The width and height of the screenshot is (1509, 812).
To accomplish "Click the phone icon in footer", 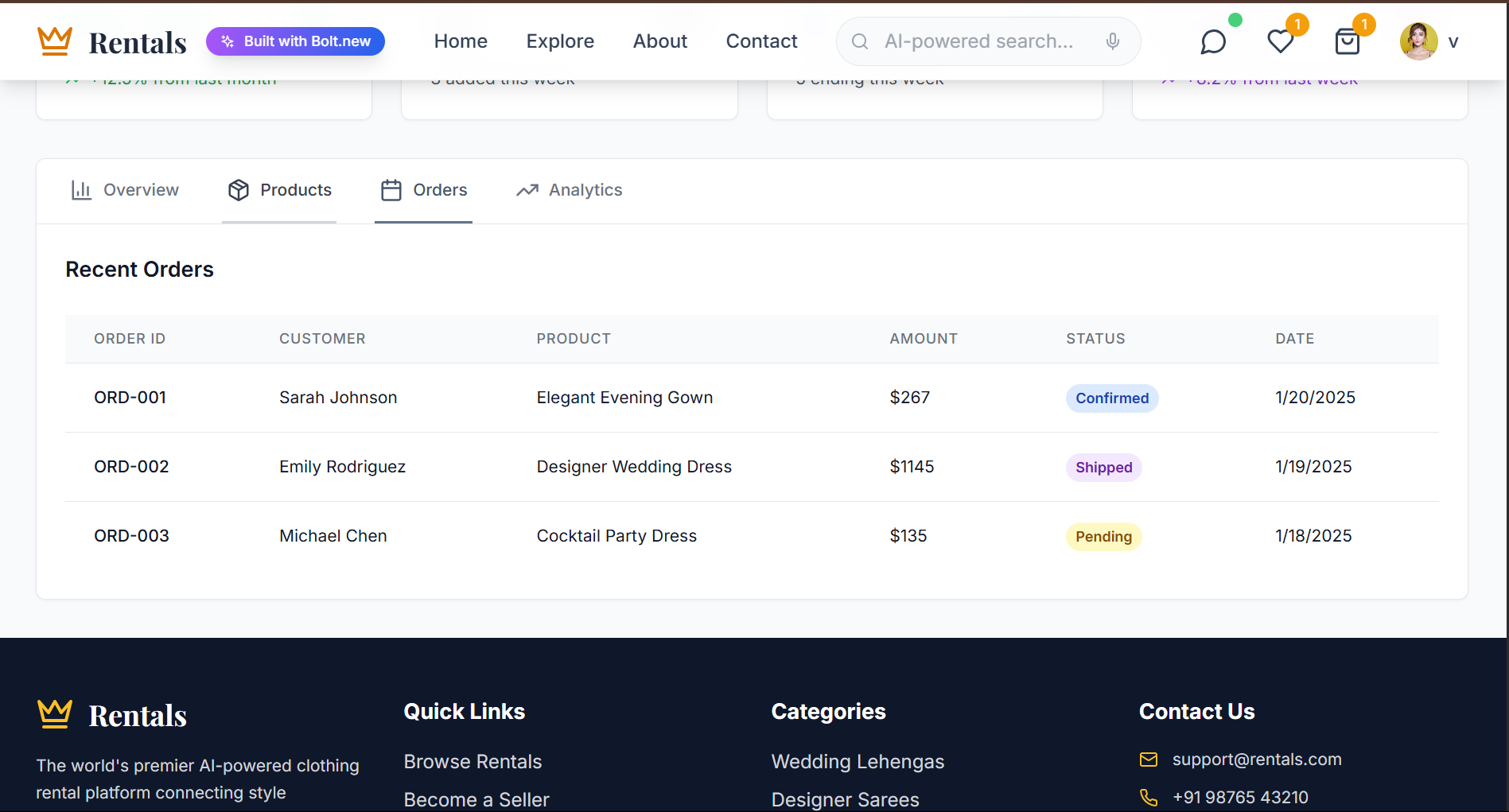I will (1149, 797).
